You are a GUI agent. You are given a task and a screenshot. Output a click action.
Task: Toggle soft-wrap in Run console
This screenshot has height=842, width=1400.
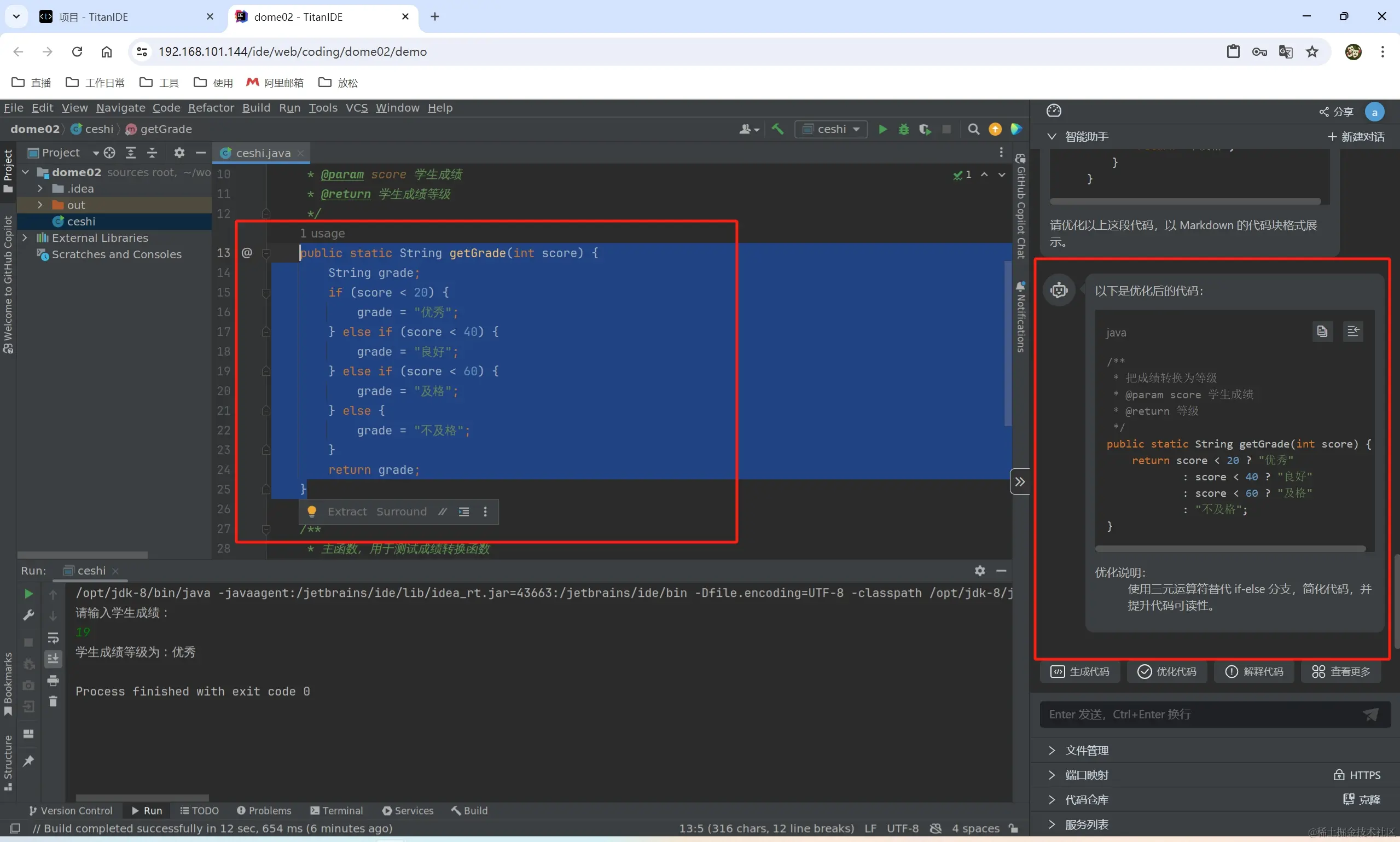click(53, 637)
